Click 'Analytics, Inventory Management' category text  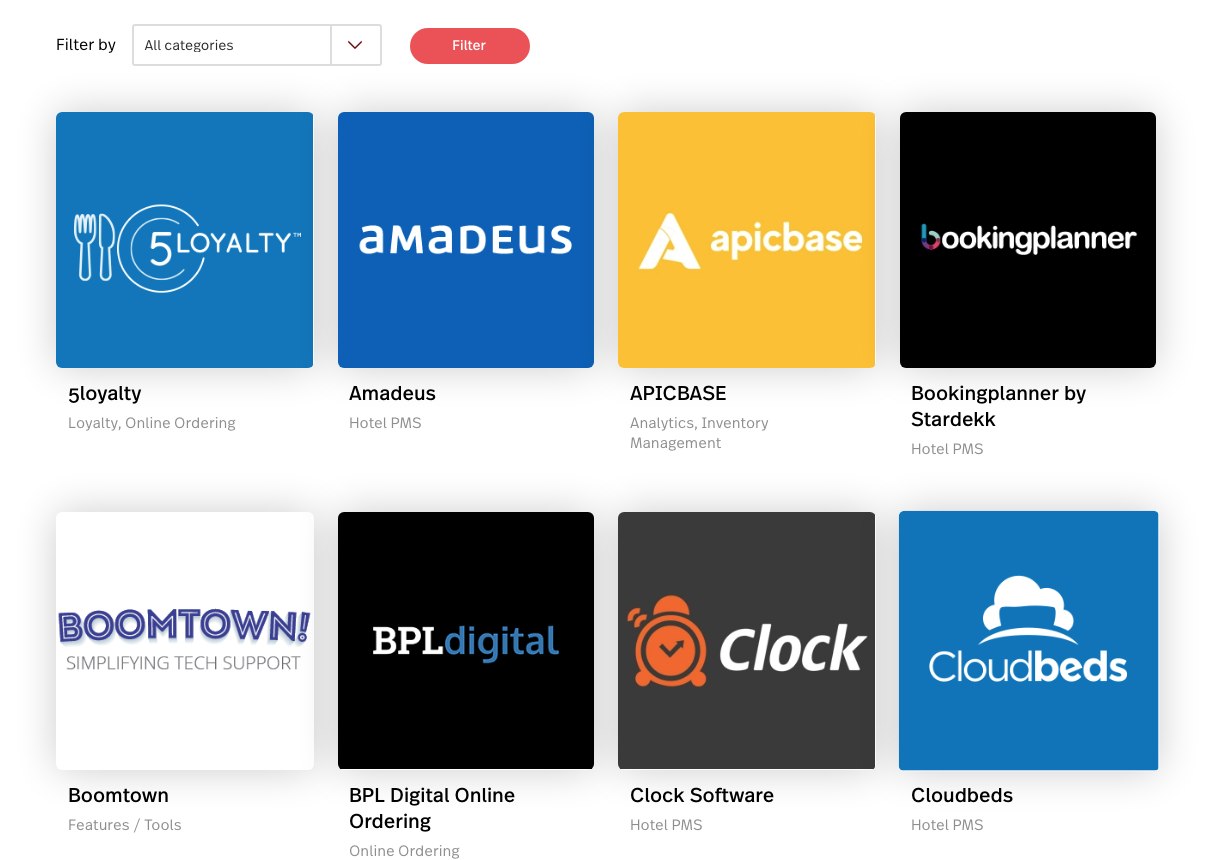pyautogui.click(x=699, y=433)
